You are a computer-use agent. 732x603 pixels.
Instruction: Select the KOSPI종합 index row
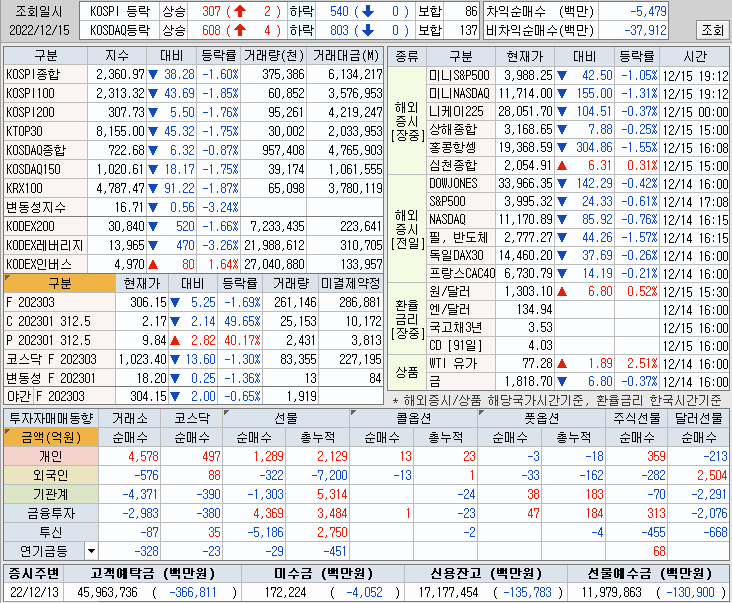pos(194,74)
